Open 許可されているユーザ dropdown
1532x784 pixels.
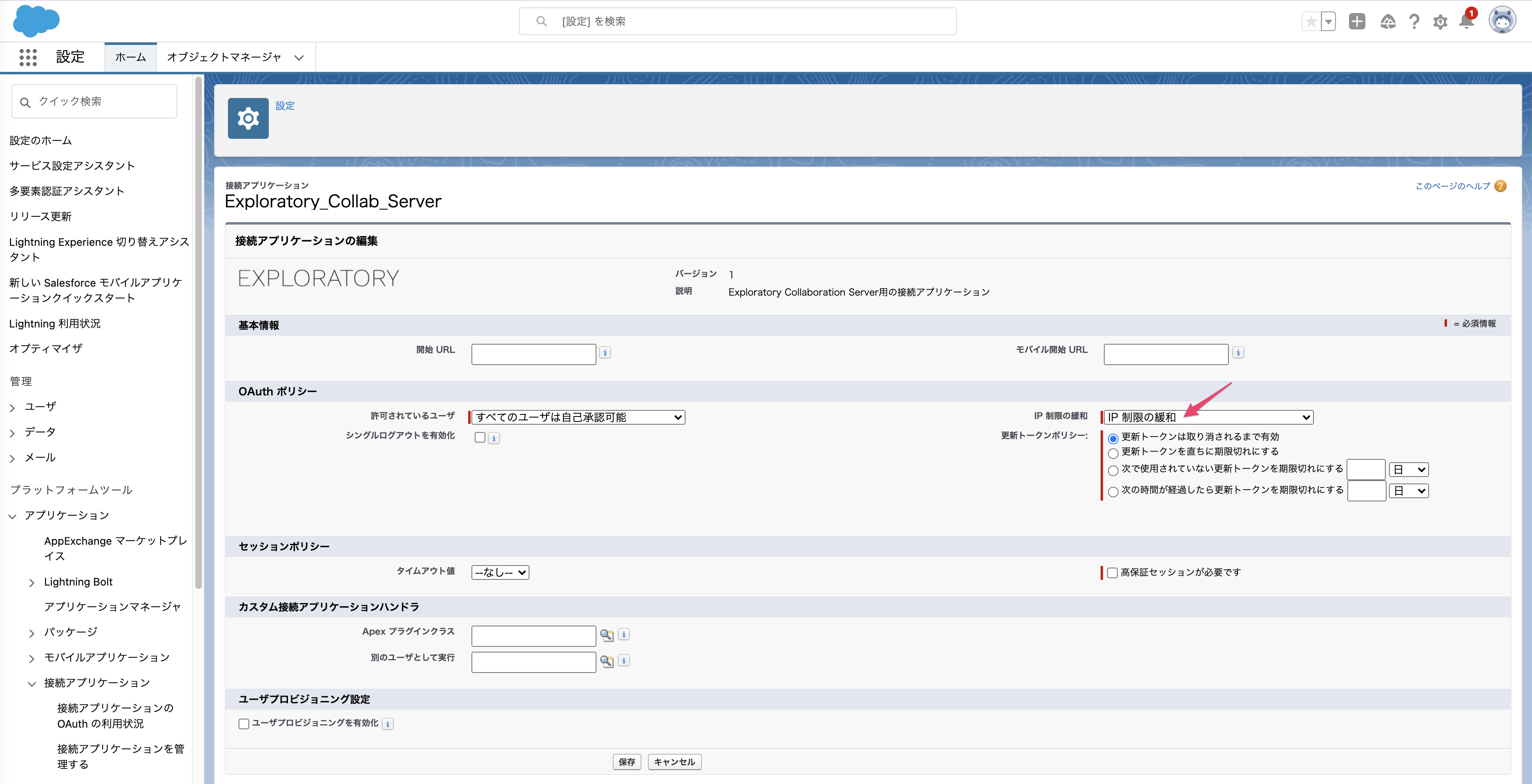point(578,417)
